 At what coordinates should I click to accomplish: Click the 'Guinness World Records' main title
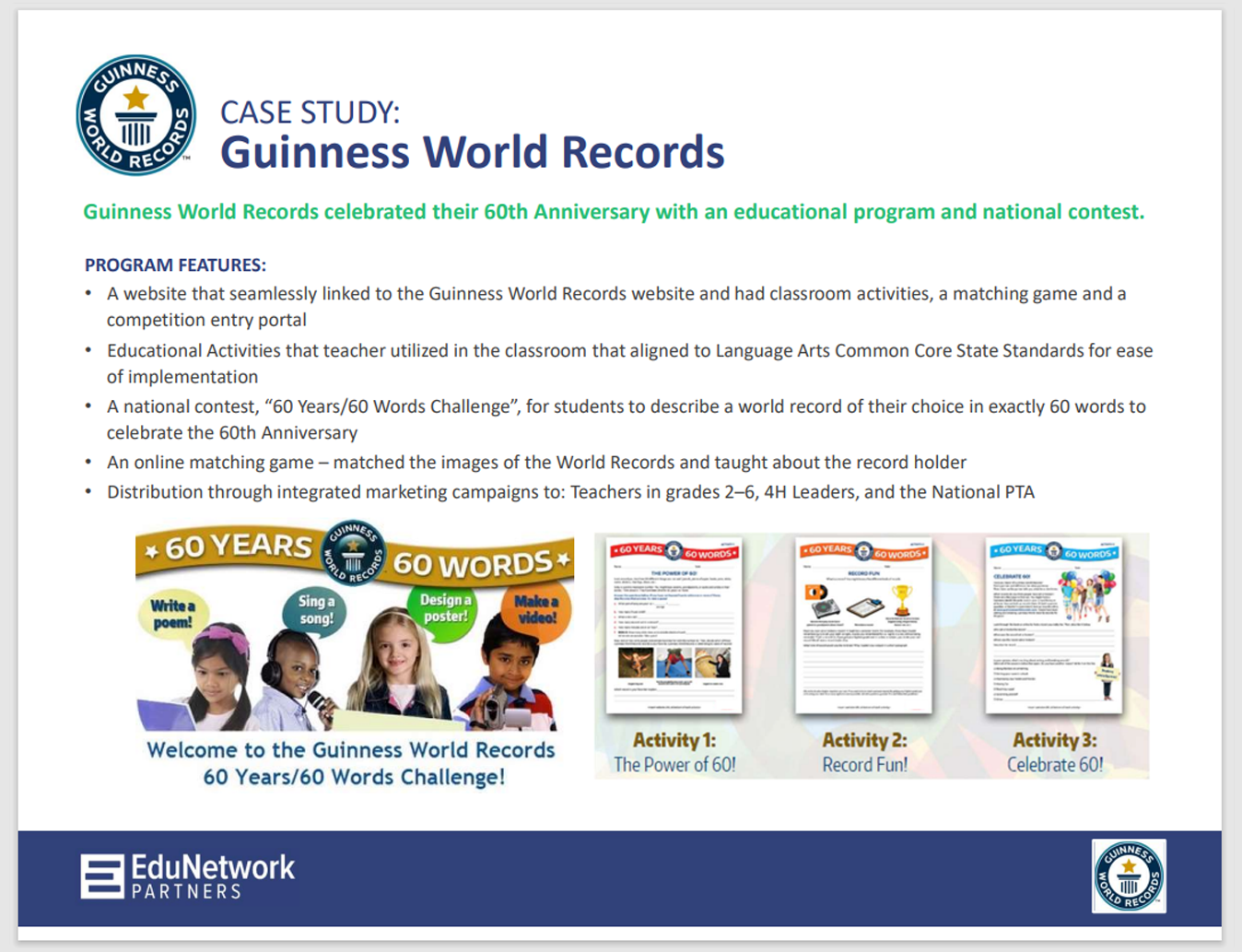[472, 152]
